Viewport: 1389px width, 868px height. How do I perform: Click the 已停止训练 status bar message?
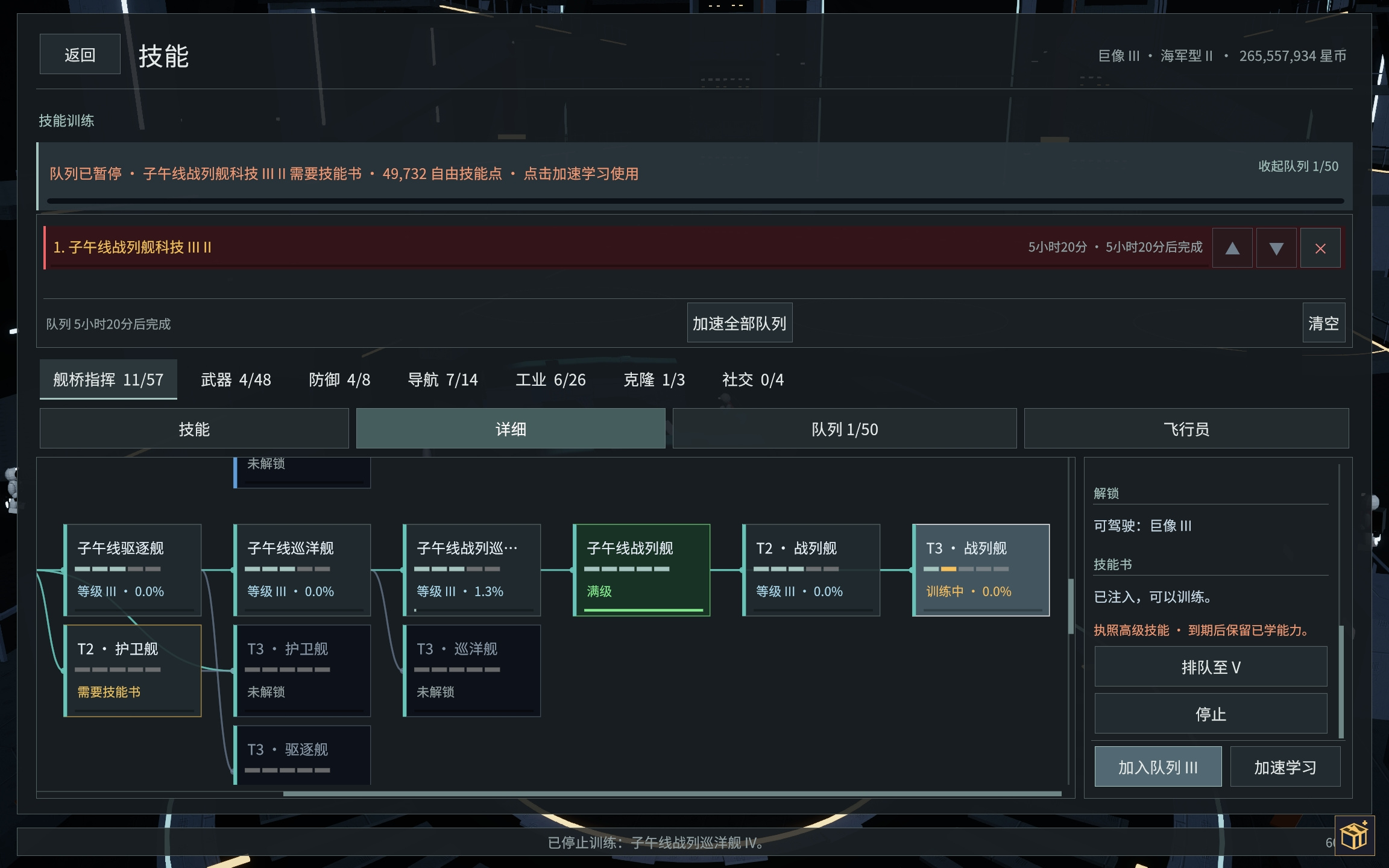pyautogui.click(x=657, y=842)
